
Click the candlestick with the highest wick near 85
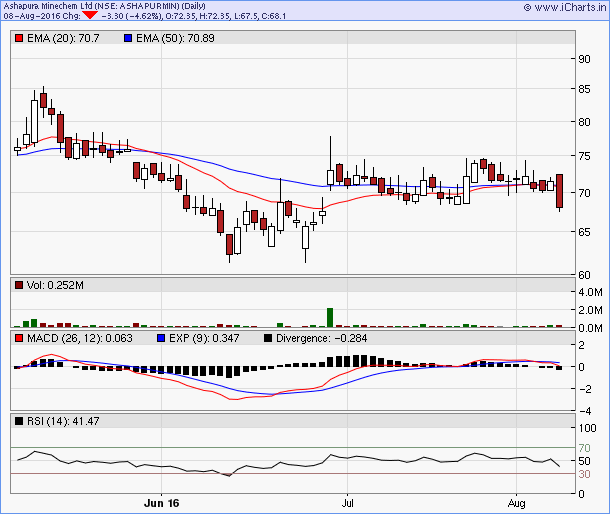[x=43, y=101]
